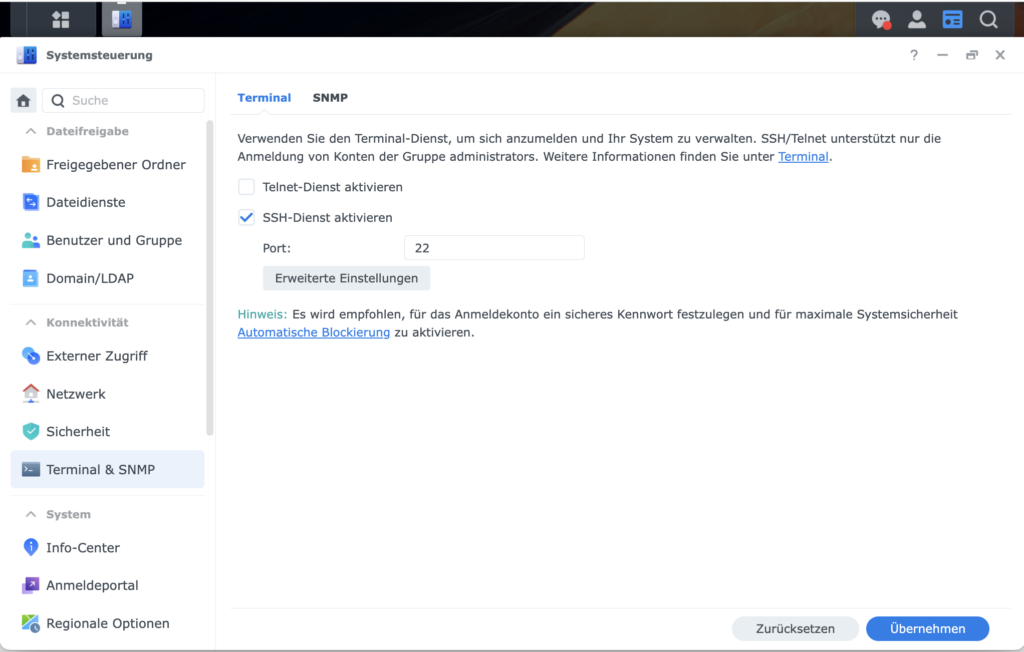Screen dimensions: 1024x652
Task: Open the user account options icon
Action: pyautogui.click(x=917, y=20)
